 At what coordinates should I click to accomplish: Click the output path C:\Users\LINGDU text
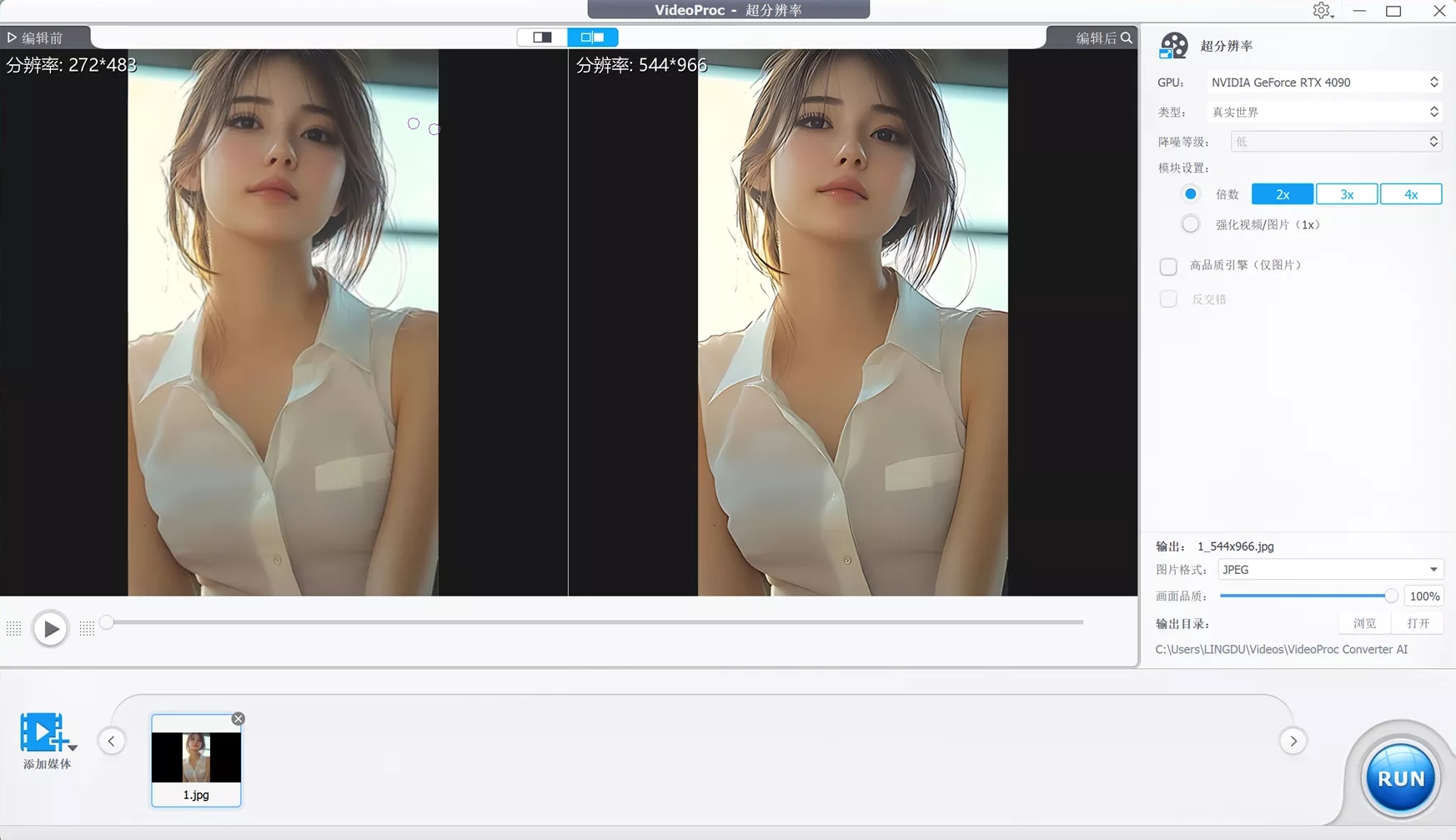click(x=1281, y=649)
